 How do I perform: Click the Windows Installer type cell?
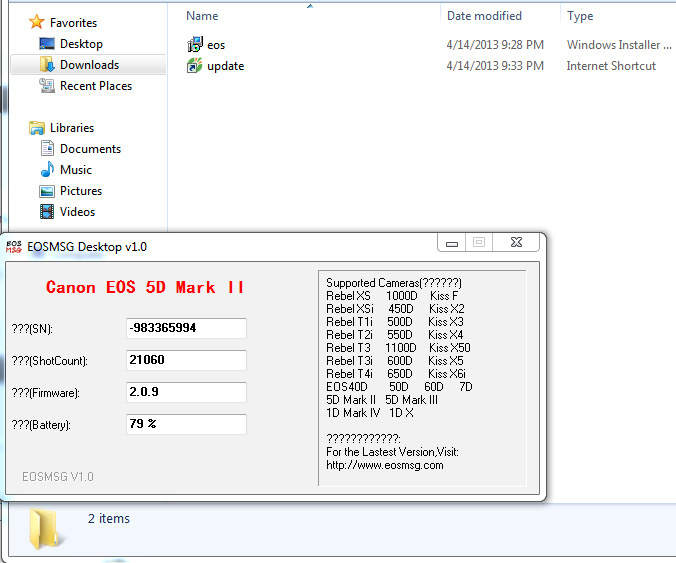[619, 45]
